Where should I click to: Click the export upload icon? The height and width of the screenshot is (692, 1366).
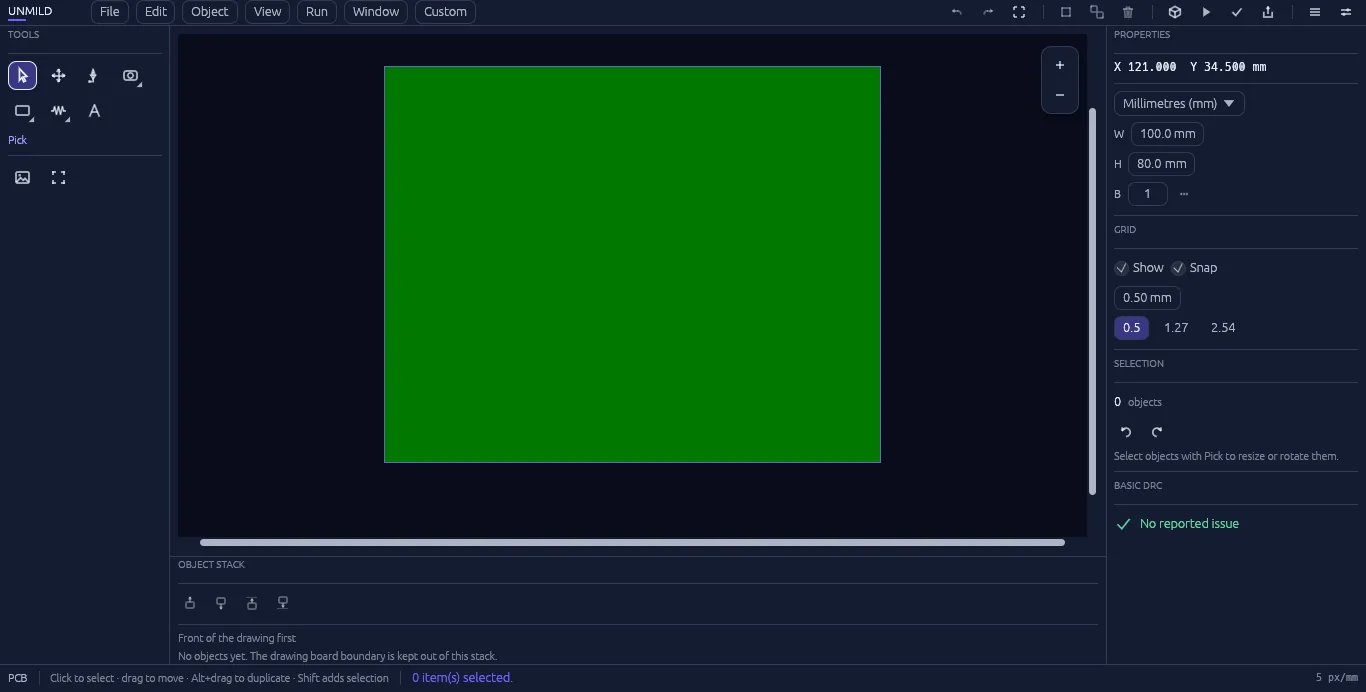1268,12
